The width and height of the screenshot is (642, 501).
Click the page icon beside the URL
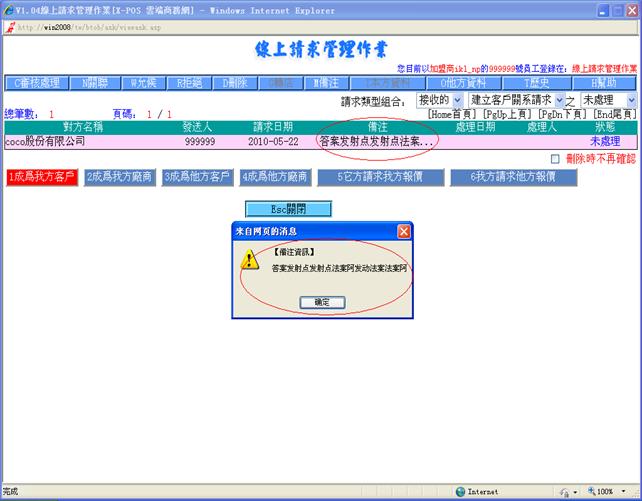[x=9, y=28]
